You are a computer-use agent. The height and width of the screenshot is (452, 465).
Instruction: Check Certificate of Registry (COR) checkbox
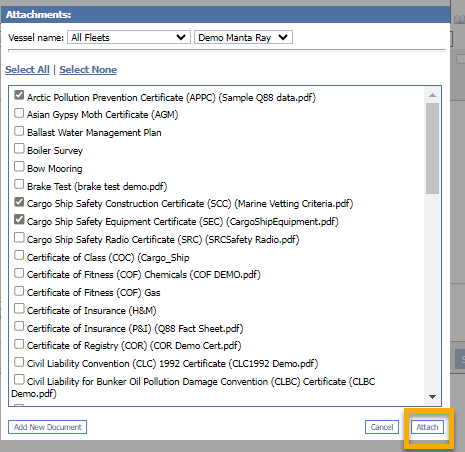(19, 344)
